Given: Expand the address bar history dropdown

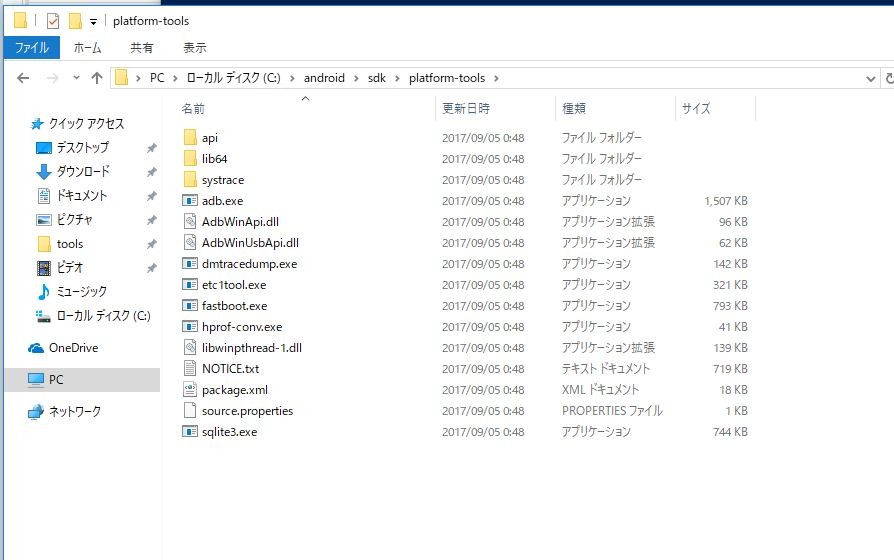Looking at the screenshot, I should tap(870, 78).
